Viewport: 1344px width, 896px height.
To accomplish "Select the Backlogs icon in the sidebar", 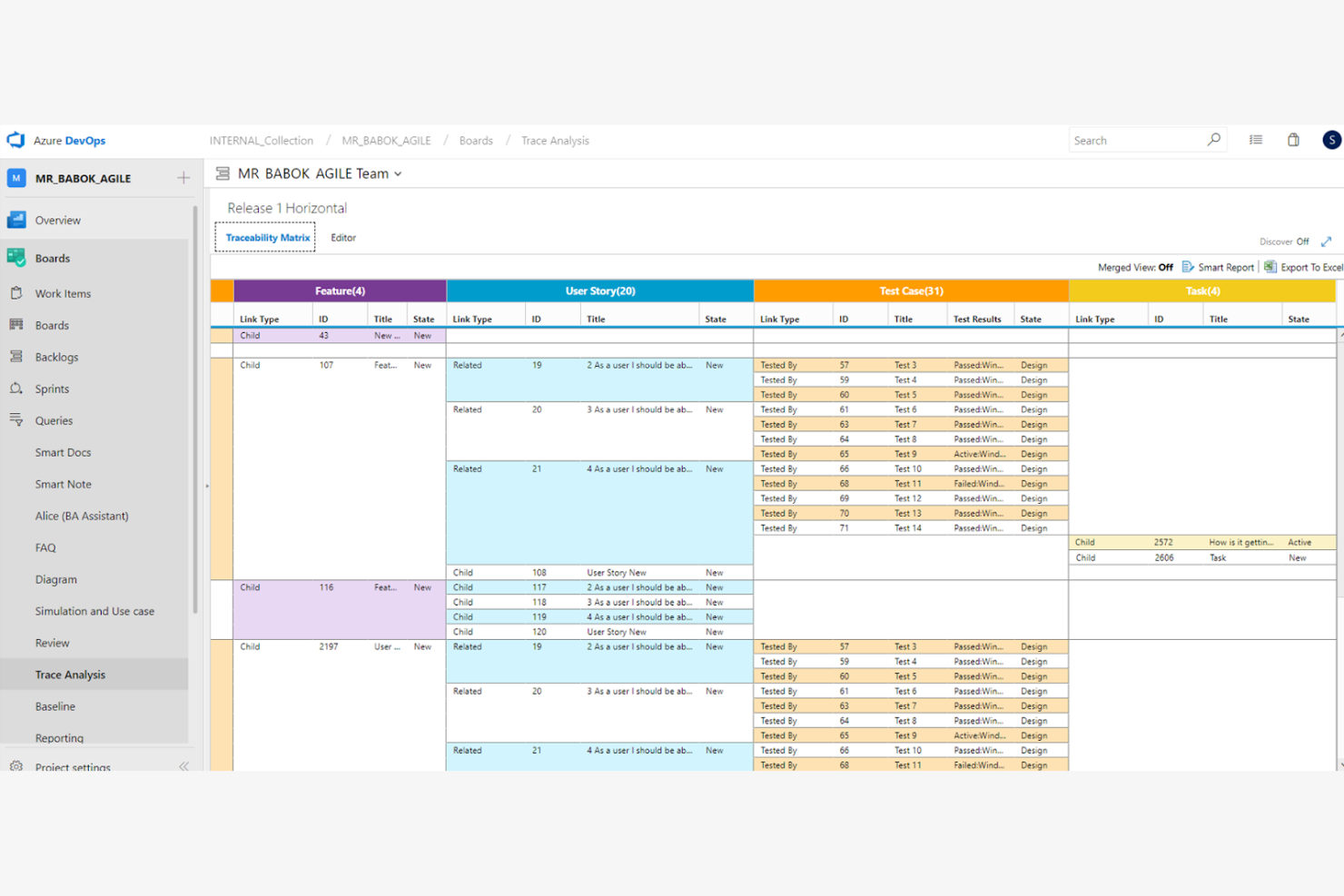I will tap(16, 357).
